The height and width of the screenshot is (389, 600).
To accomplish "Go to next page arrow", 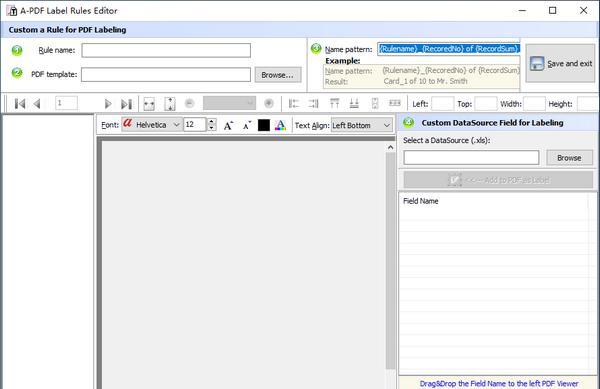I will [x=108, y=104].
